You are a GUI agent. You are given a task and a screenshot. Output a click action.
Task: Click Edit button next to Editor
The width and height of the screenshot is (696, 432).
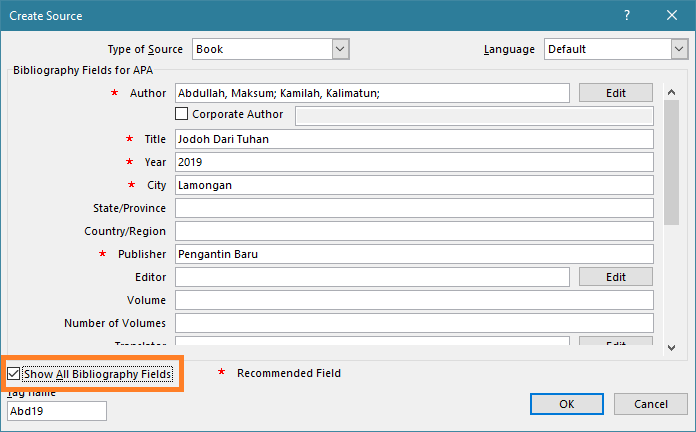click(616, 277)
